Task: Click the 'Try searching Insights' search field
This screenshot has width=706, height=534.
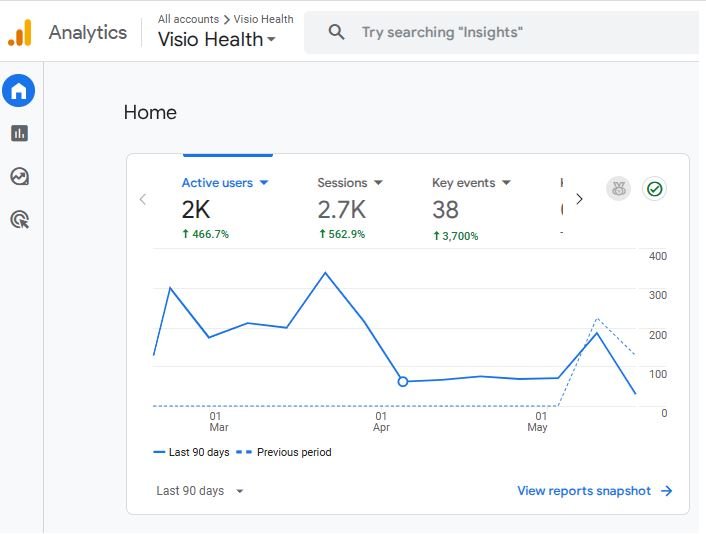Action: tap(502, 32)
